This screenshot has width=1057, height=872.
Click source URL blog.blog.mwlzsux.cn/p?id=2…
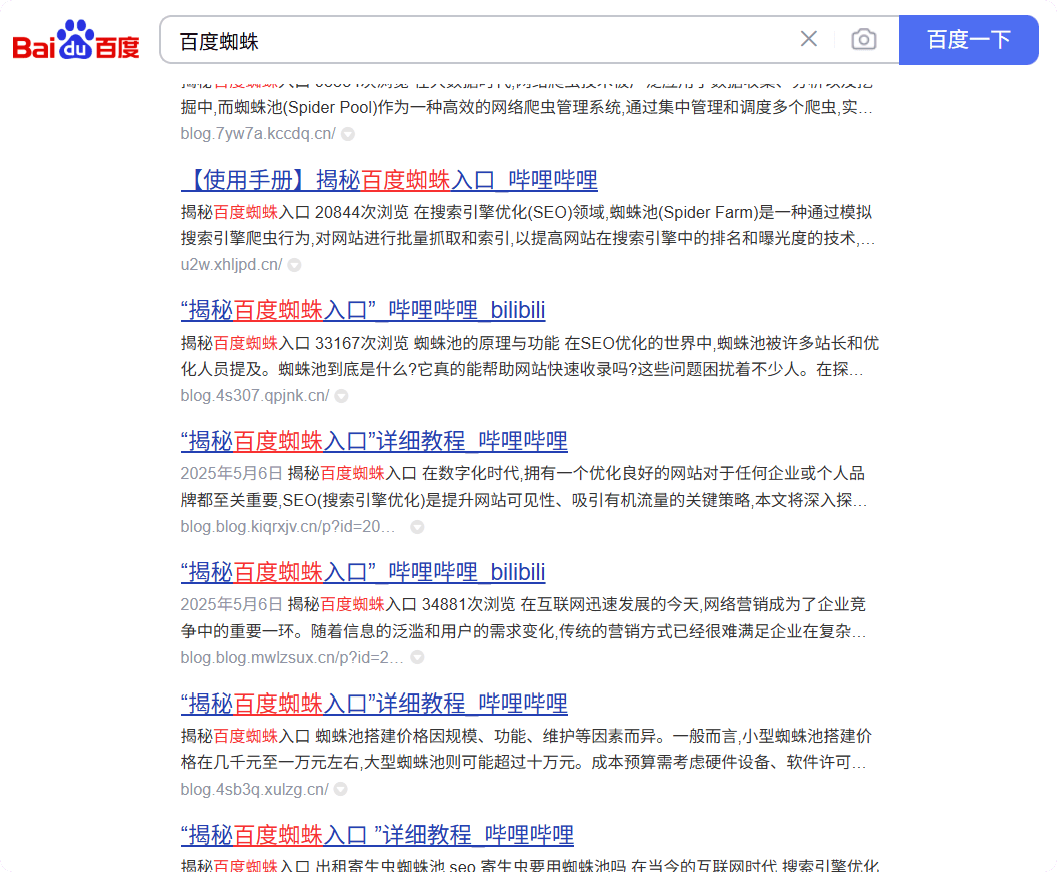292,657
